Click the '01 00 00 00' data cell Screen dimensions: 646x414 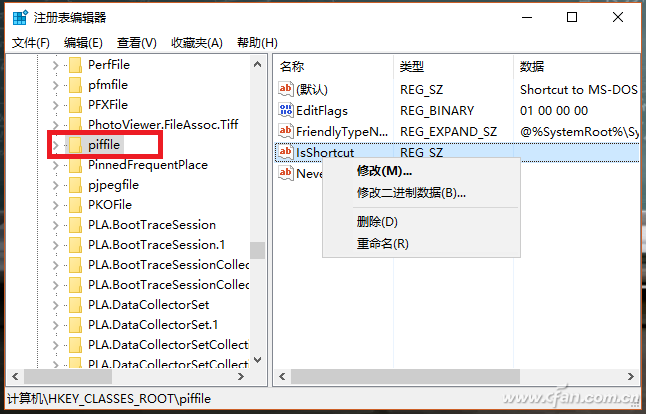coord(554,110)
